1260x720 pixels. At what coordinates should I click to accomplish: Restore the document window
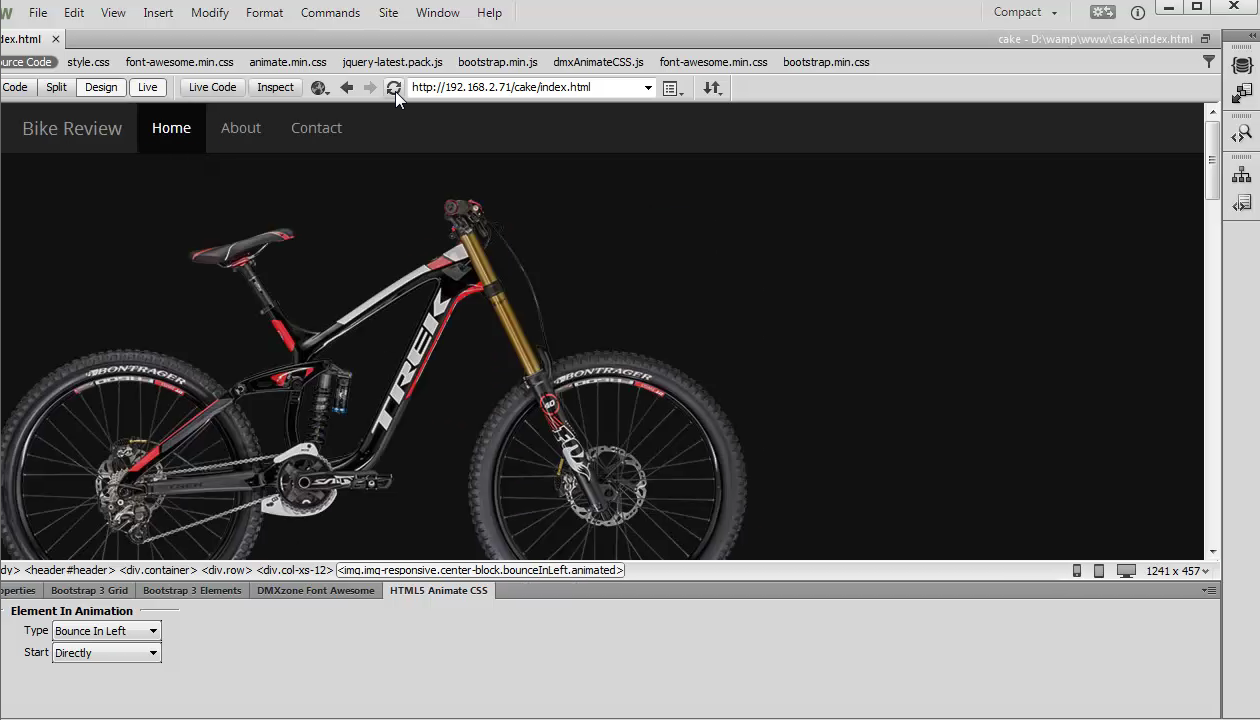[x=1205, y=40]
